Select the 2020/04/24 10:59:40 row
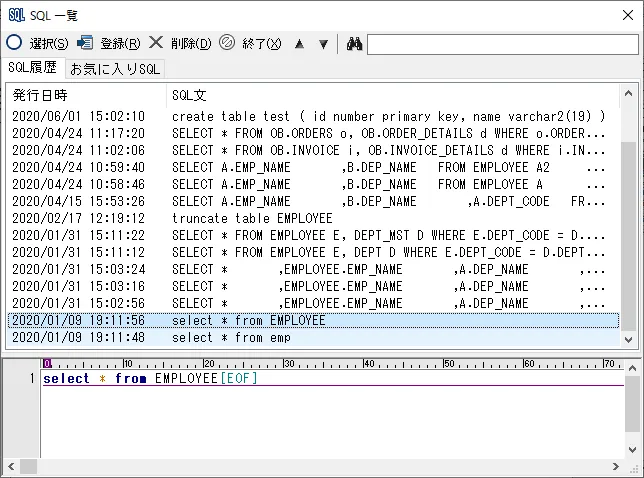 [x=313, y=167]
